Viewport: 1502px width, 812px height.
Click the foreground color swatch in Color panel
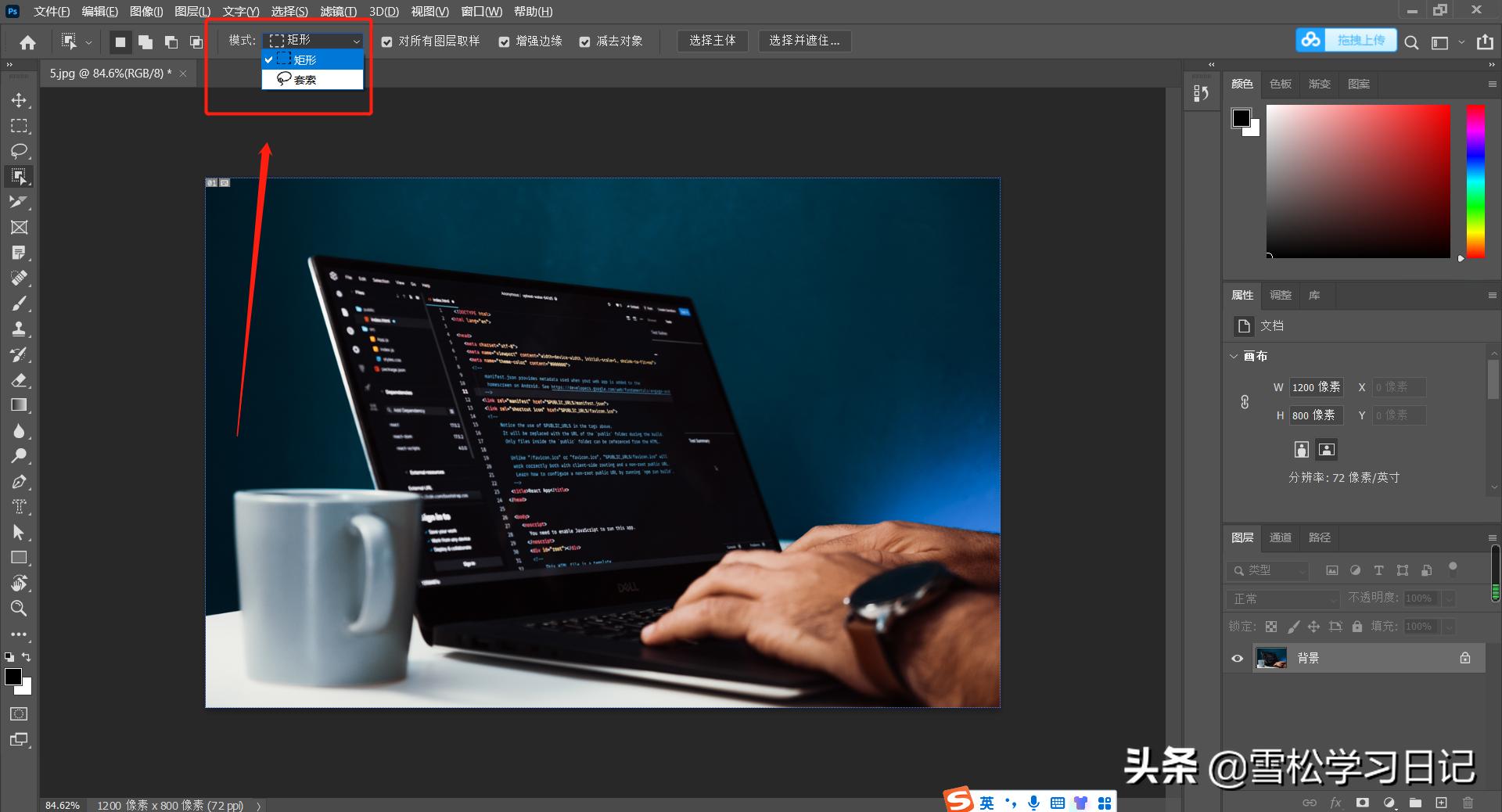(1241, 117)
